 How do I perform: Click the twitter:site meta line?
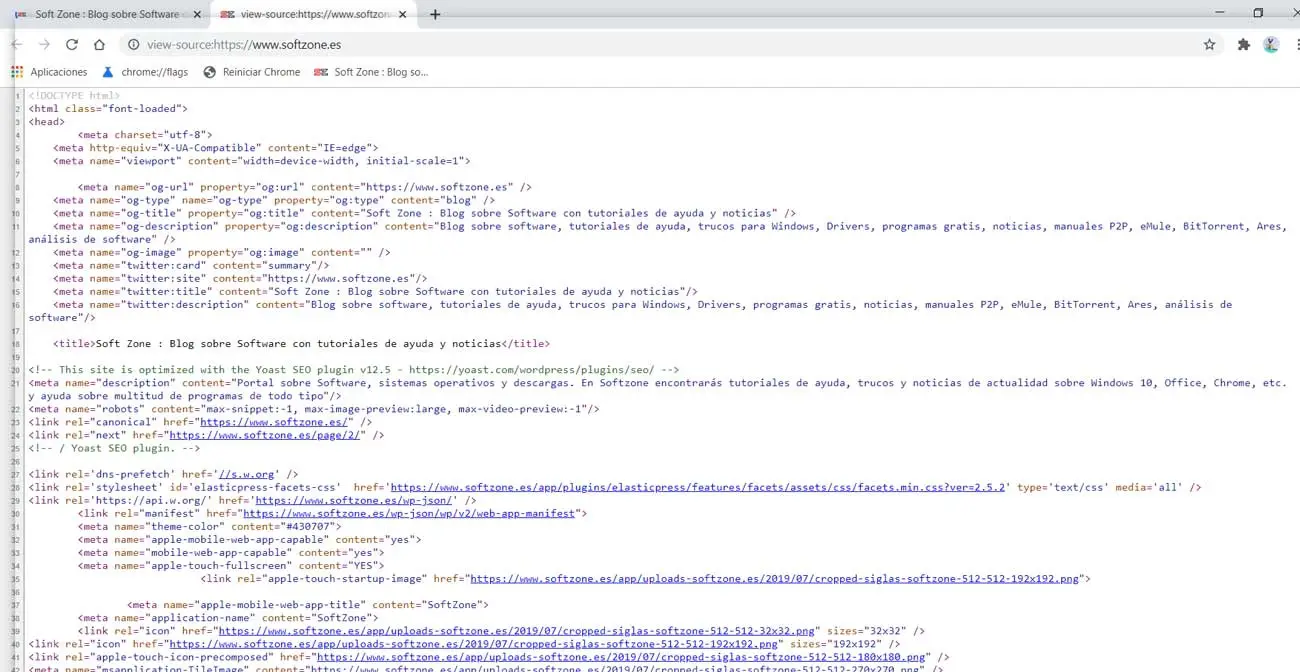pyautogui.click(x=240, y=279)
